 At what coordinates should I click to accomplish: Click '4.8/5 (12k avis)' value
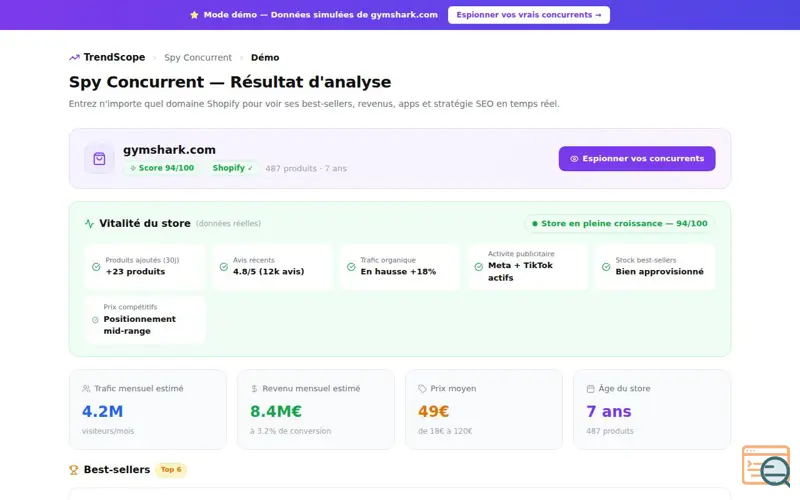click(268, 271)
